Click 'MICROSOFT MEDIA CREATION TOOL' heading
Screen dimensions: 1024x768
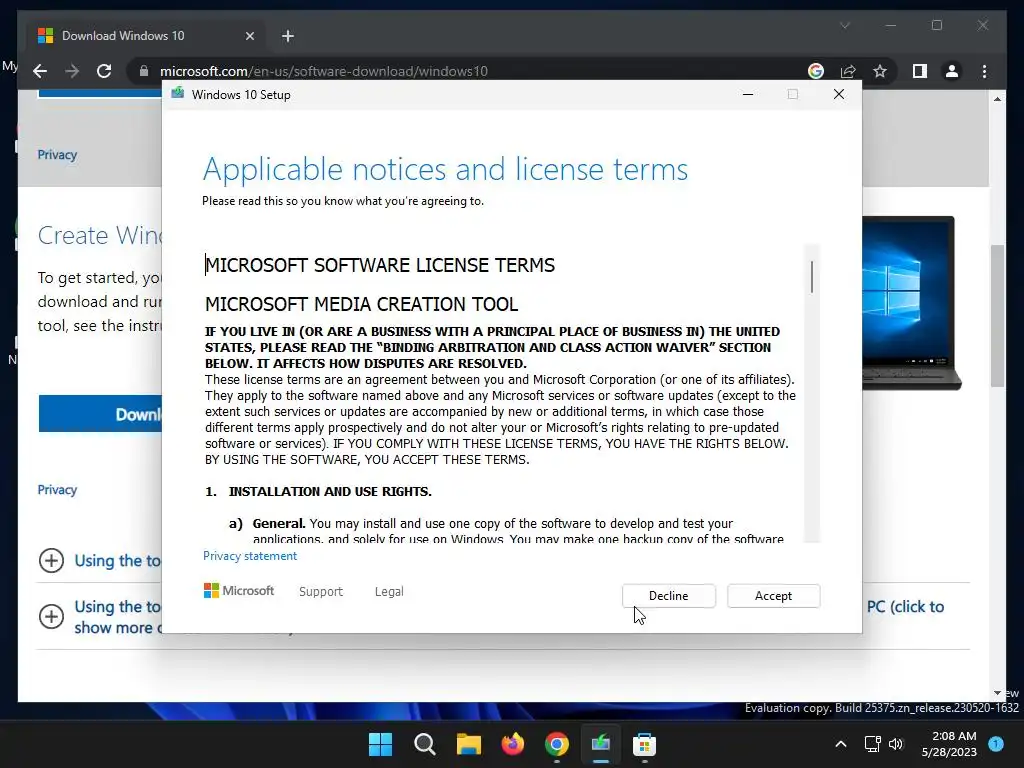361,304
